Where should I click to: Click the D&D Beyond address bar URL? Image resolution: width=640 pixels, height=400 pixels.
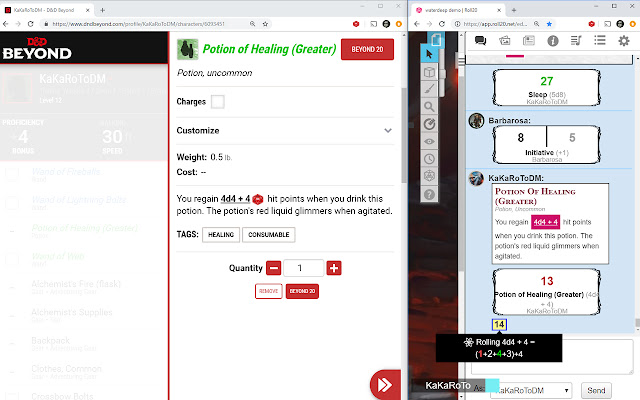pos(138,24)
